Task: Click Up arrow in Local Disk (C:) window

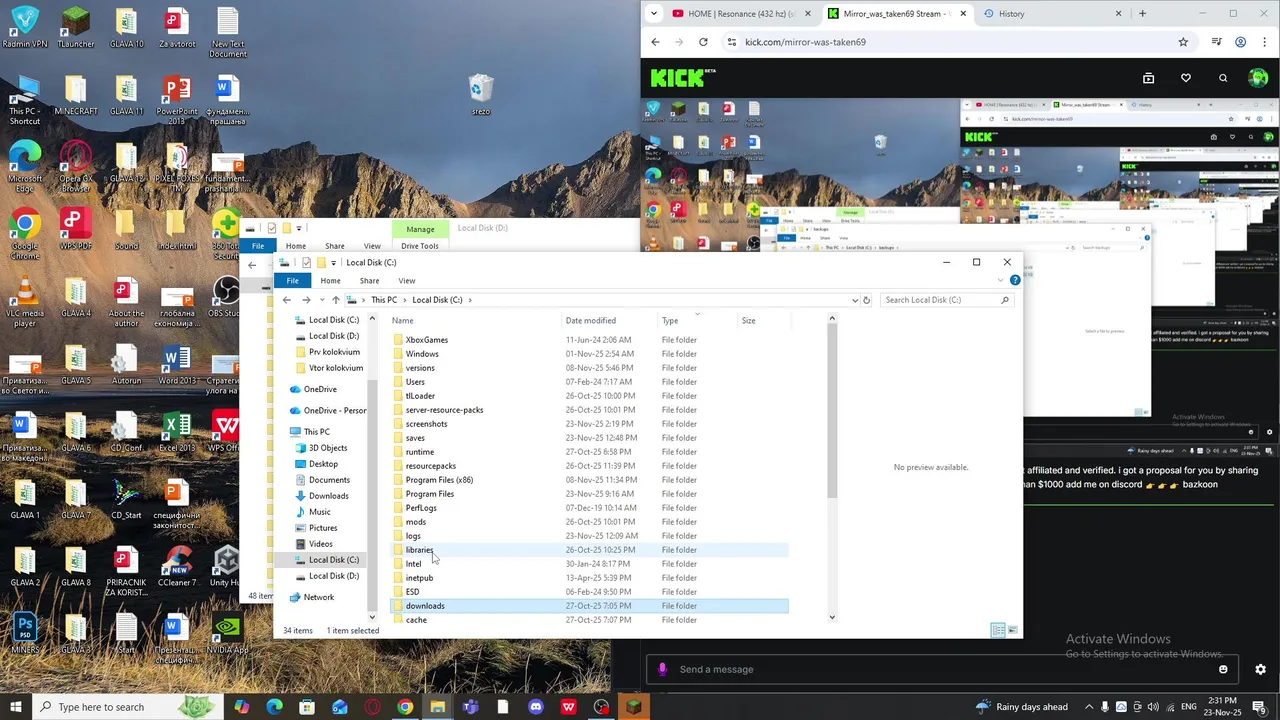Action: (335, 300)
